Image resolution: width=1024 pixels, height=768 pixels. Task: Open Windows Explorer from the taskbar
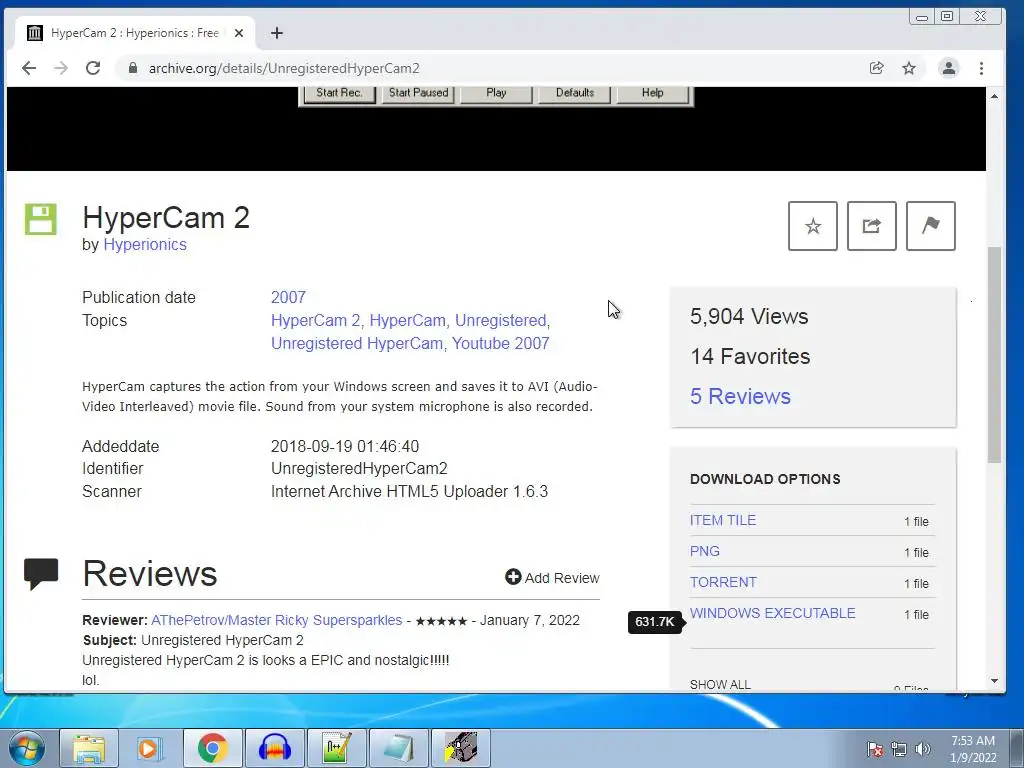89,748
